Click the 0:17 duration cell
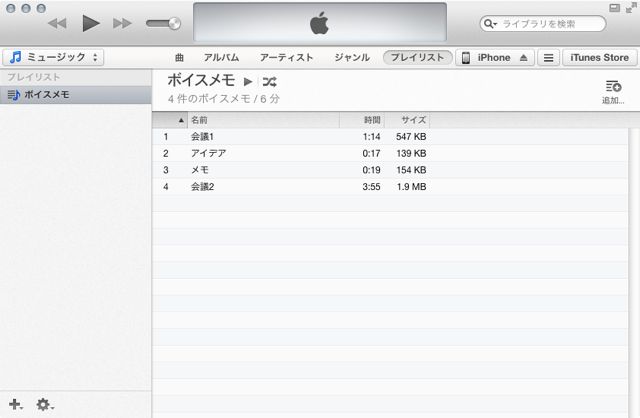The height and width of the screenshot is (418, 640). pyautogui.click(x=371, y=153)
